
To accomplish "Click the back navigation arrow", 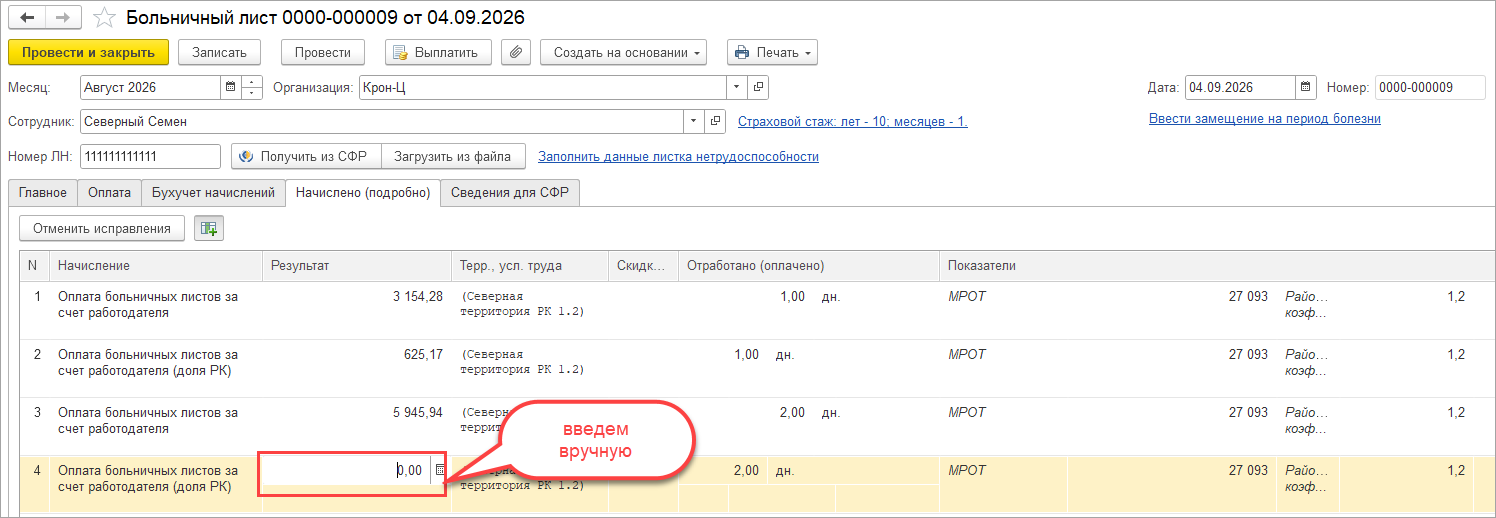I will coord(27,18).
